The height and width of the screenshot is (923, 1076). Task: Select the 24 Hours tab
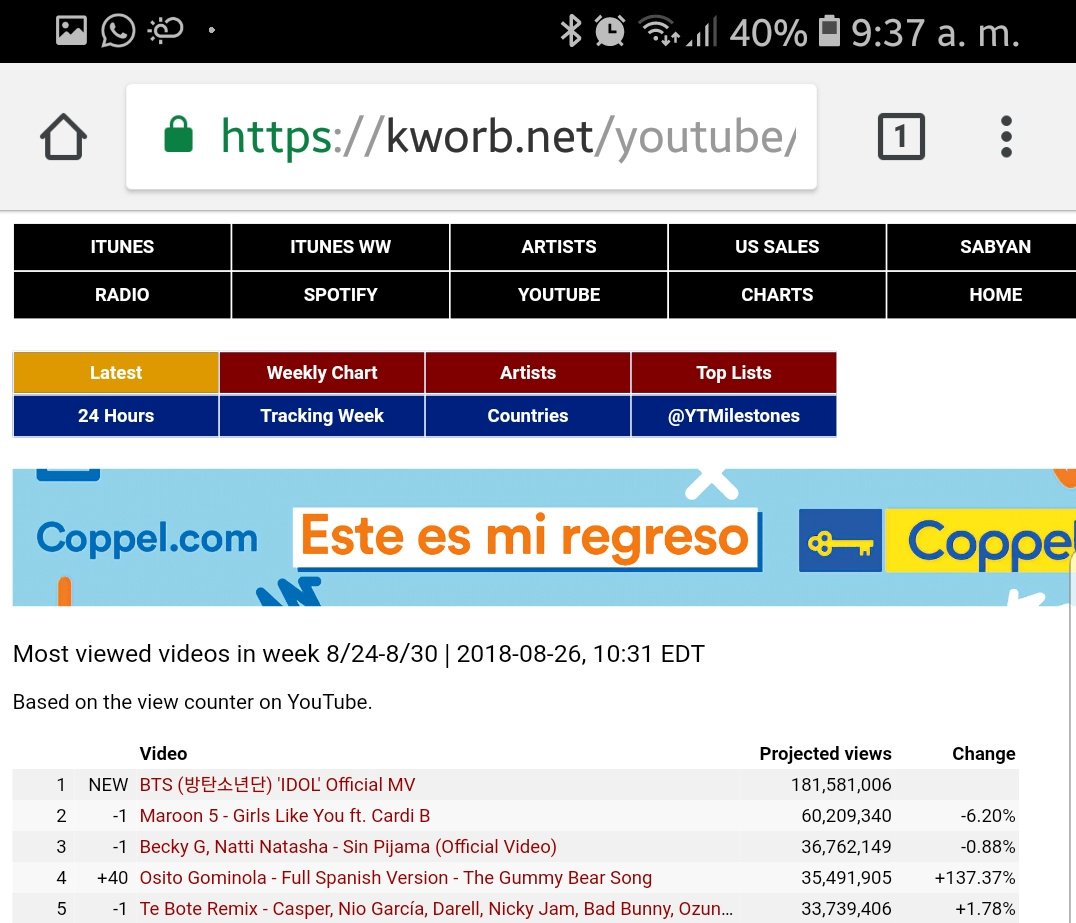(x=116, y=416)
